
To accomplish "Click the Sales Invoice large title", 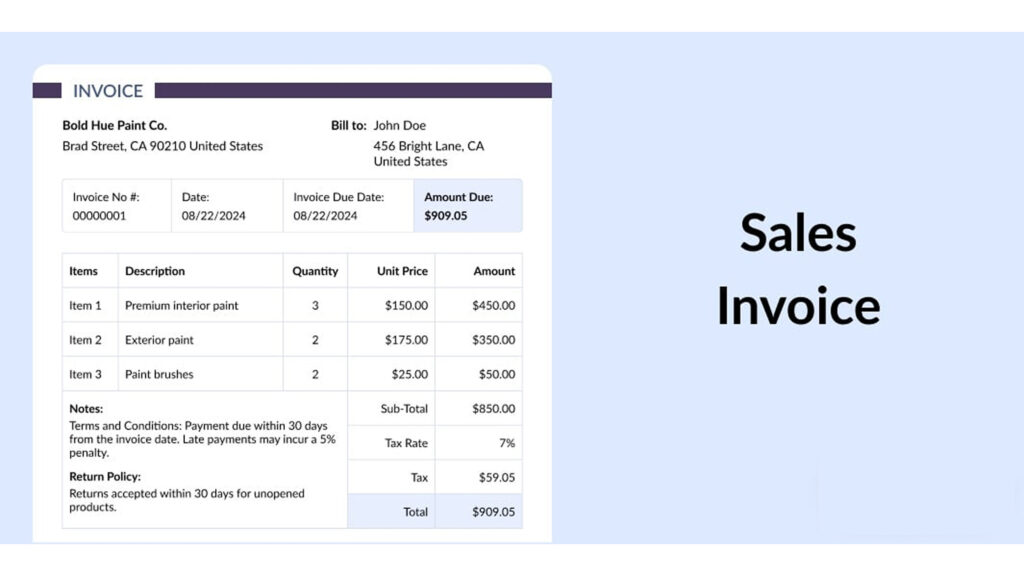I will click(x=798, y=269).
